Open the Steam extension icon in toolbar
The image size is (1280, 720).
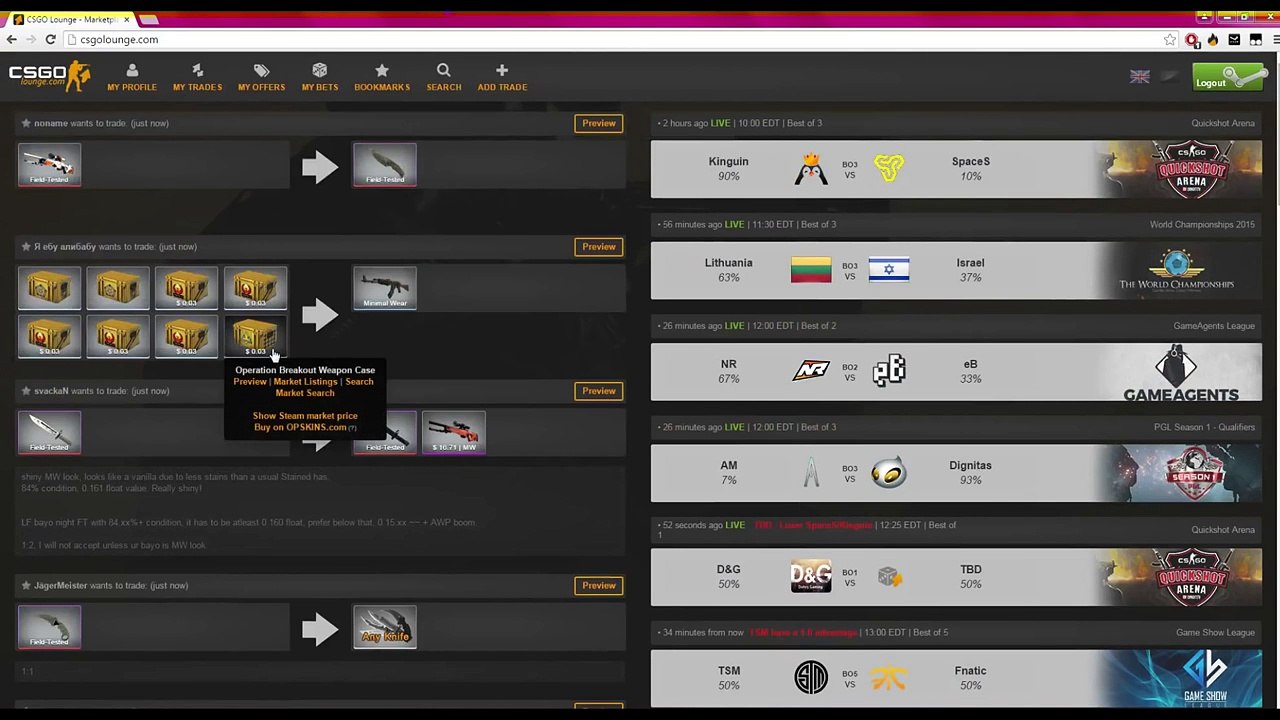(x=1234, y=39)
